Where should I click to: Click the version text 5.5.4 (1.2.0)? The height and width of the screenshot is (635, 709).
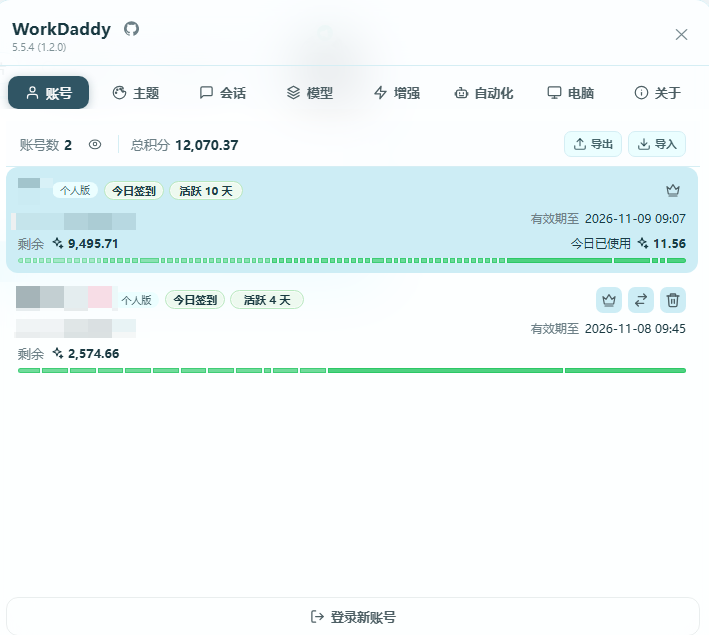(39, 47)
